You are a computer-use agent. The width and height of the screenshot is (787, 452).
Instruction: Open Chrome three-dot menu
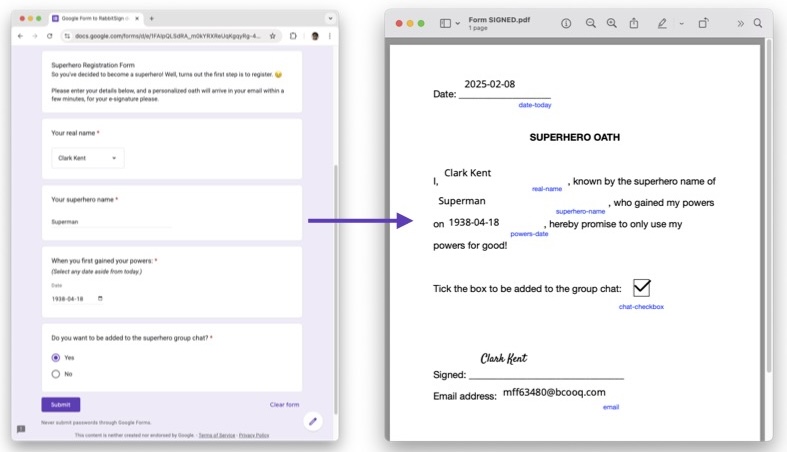click(x=330, y=36)
